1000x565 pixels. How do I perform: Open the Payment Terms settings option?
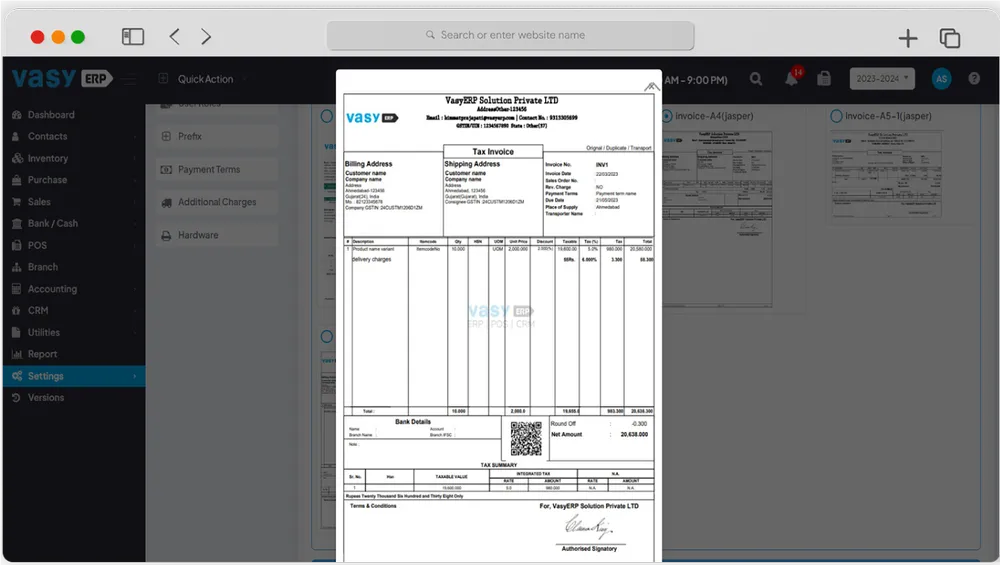click(216, 170)
